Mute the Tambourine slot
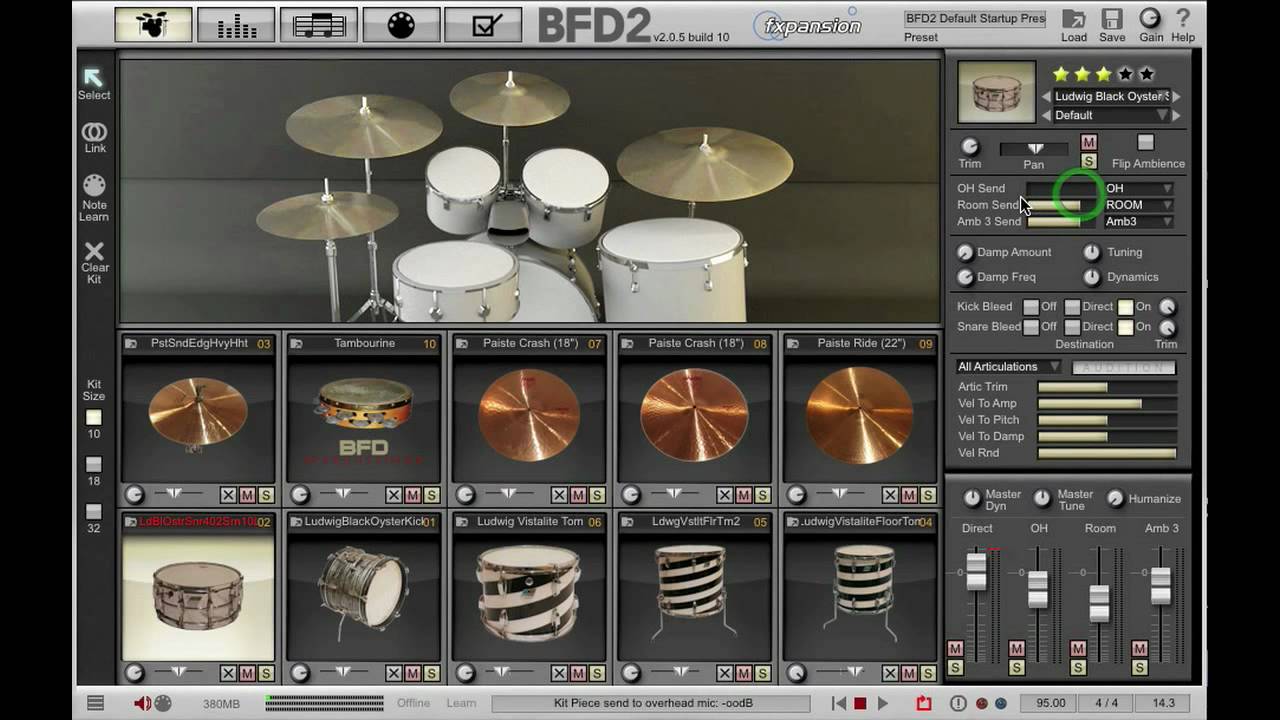1280x720 pixels. click(x=413, y=495)
